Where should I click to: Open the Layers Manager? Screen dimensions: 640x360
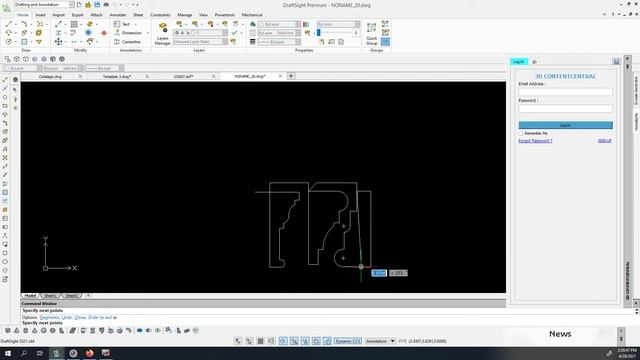(x=162, y=34)
